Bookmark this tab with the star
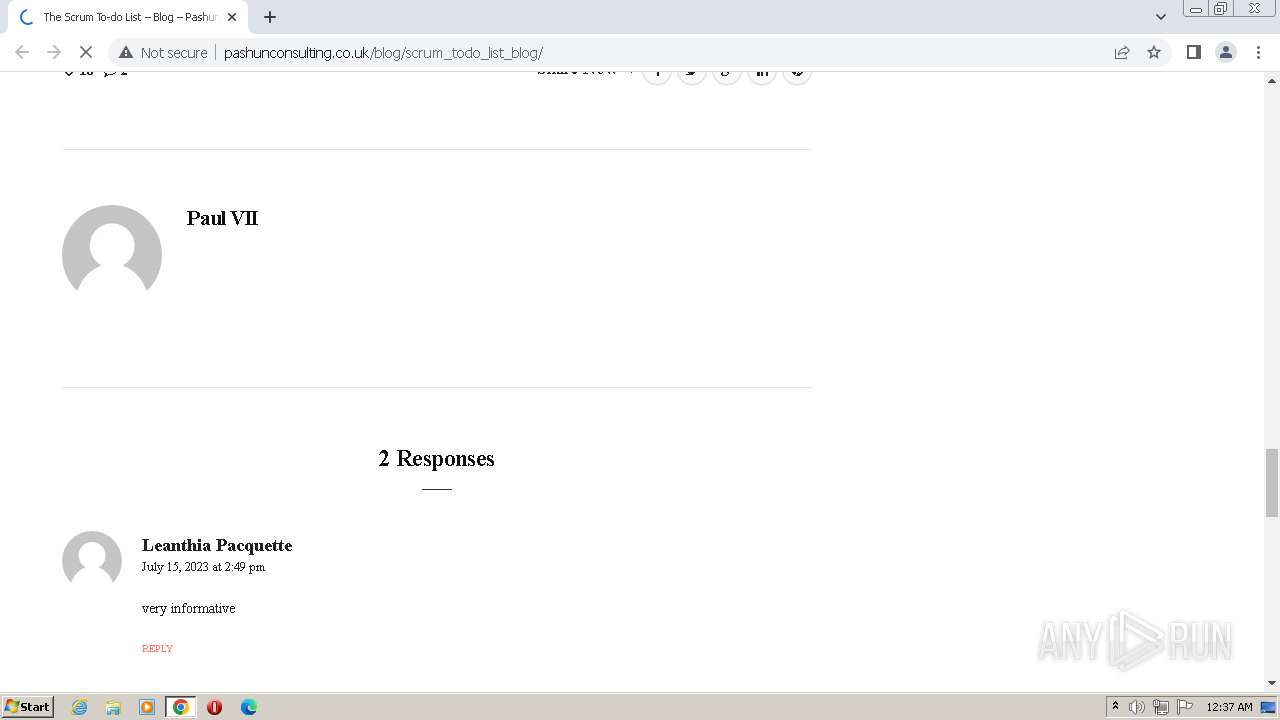 pyautogui.click(x=1154, y=52)
